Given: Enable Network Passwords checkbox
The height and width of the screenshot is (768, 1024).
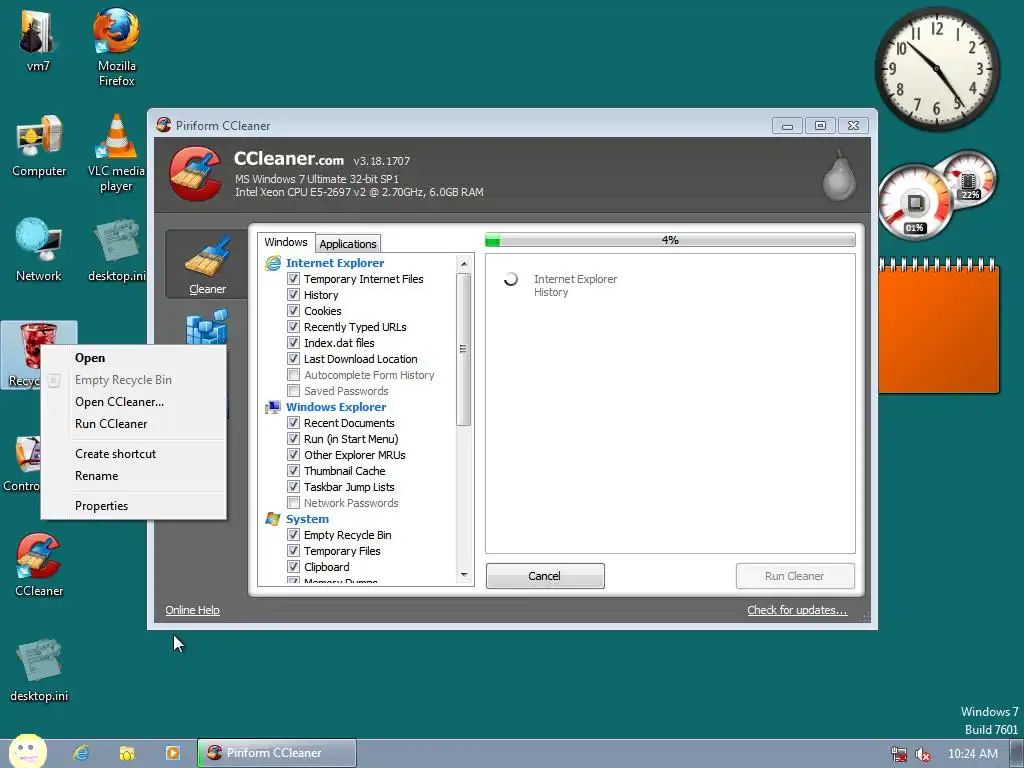Looking at the screenshot, I should tap(294, 503).
